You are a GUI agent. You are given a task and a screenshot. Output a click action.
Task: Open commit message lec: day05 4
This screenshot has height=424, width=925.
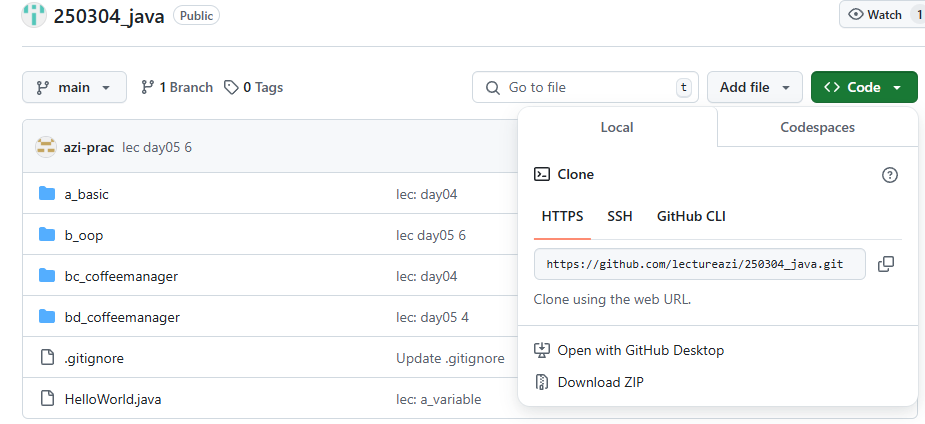point(432,317)
